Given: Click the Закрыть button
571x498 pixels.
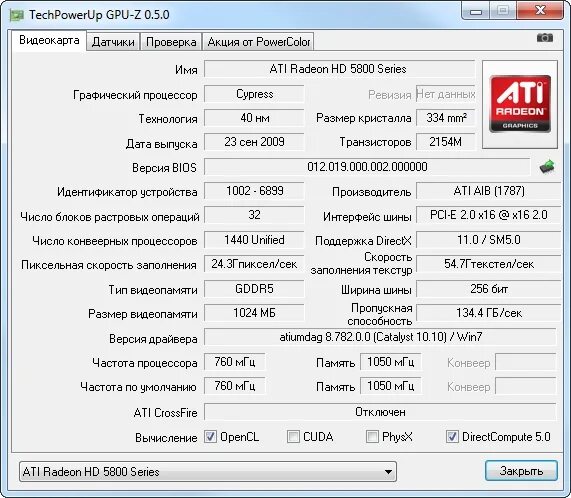Looking at the screenshot, I should [x=521, y=471].
